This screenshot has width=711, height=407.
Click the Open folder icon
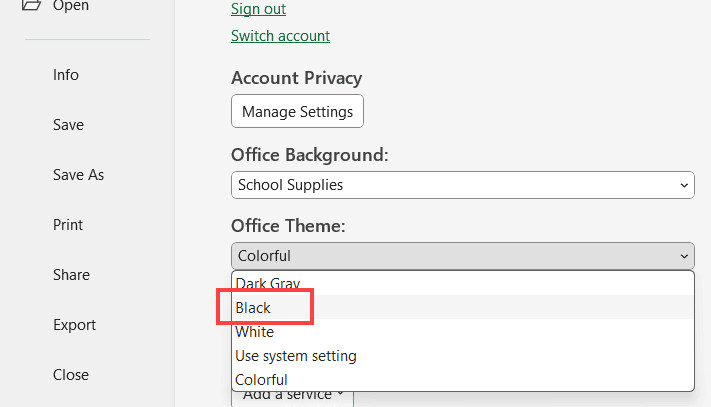31,6
